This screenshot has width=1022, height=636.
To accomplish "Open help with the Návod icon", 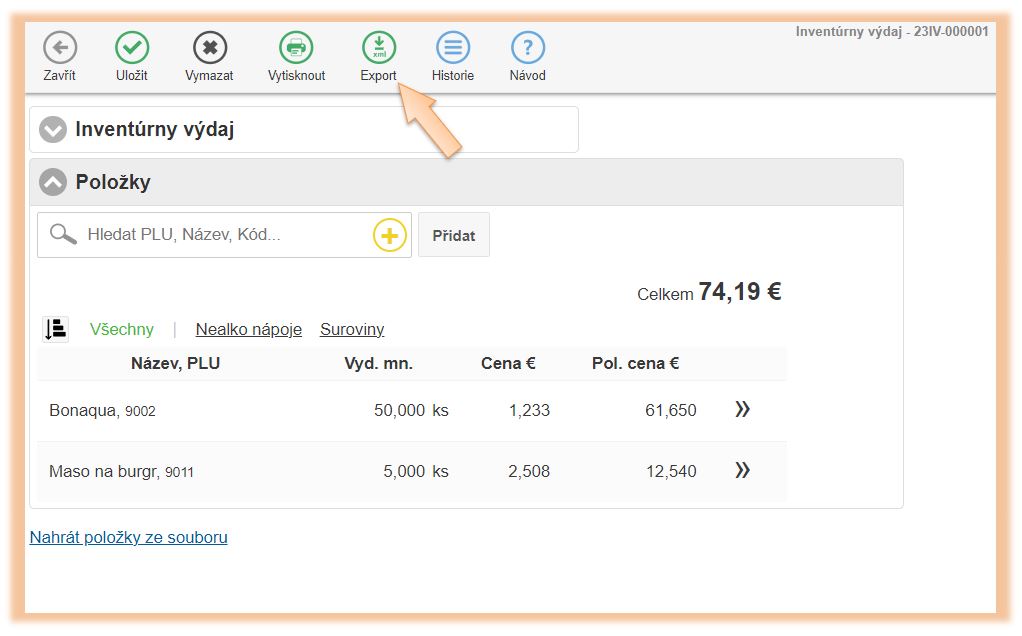I will coord(528,48).
